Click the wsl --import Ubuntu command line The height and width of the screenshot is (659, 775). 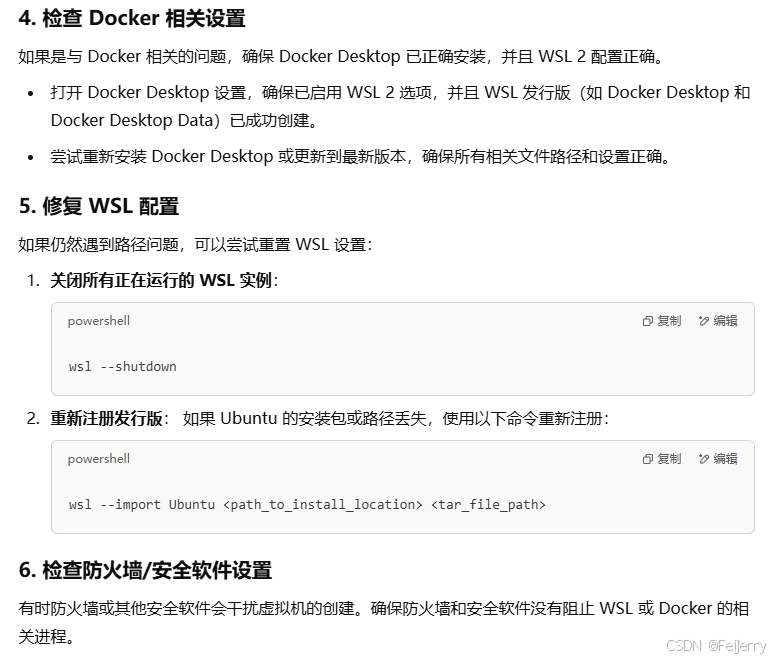(307, 505)
